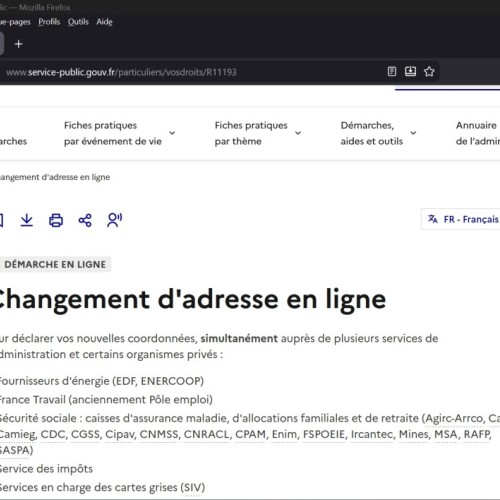This screenshot has width=500, height=500.
Task: Toggle reader view in address bar
Action: click(x=392, y=72)
